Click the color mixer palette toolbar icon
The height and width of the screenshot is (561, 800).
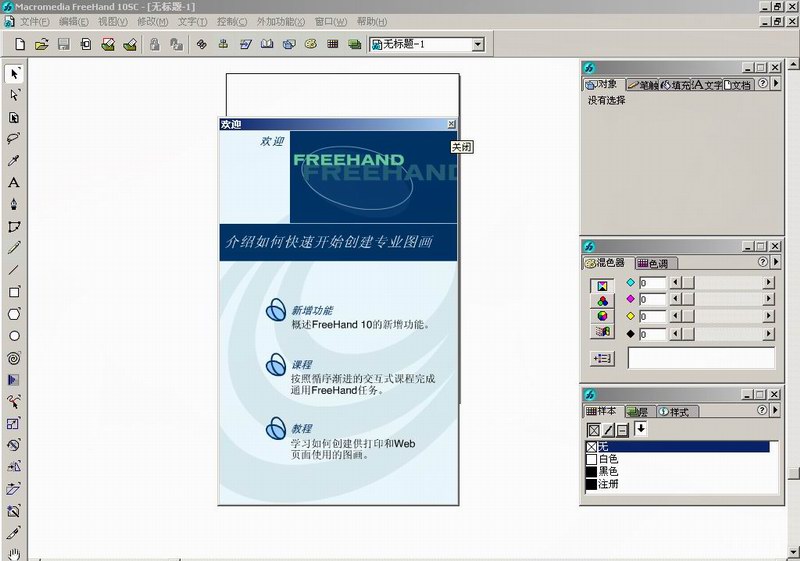point(311,44)
